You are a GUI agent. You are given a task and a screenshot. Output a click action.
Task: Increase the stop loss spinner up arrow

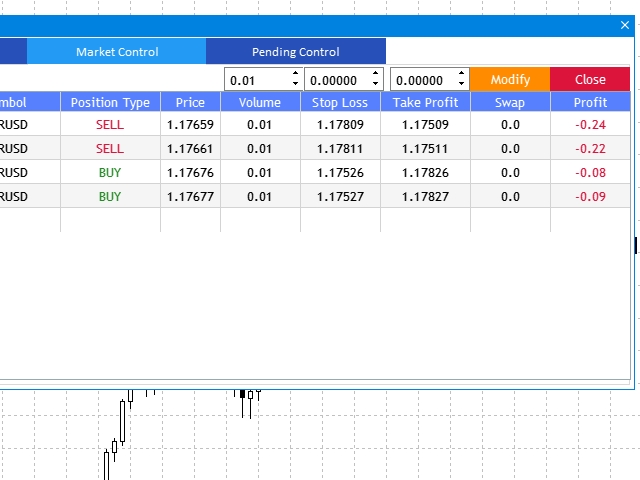pyautogui.click(x=375, y=73)
